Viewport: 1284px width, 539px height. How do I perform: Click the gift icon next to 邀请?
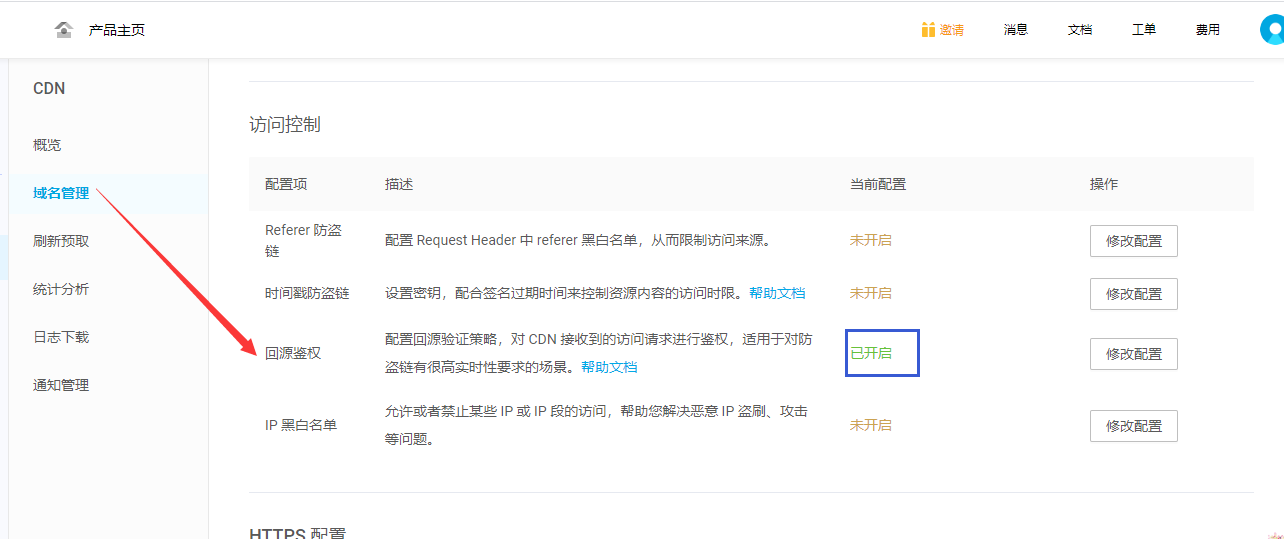click(928, 30)
